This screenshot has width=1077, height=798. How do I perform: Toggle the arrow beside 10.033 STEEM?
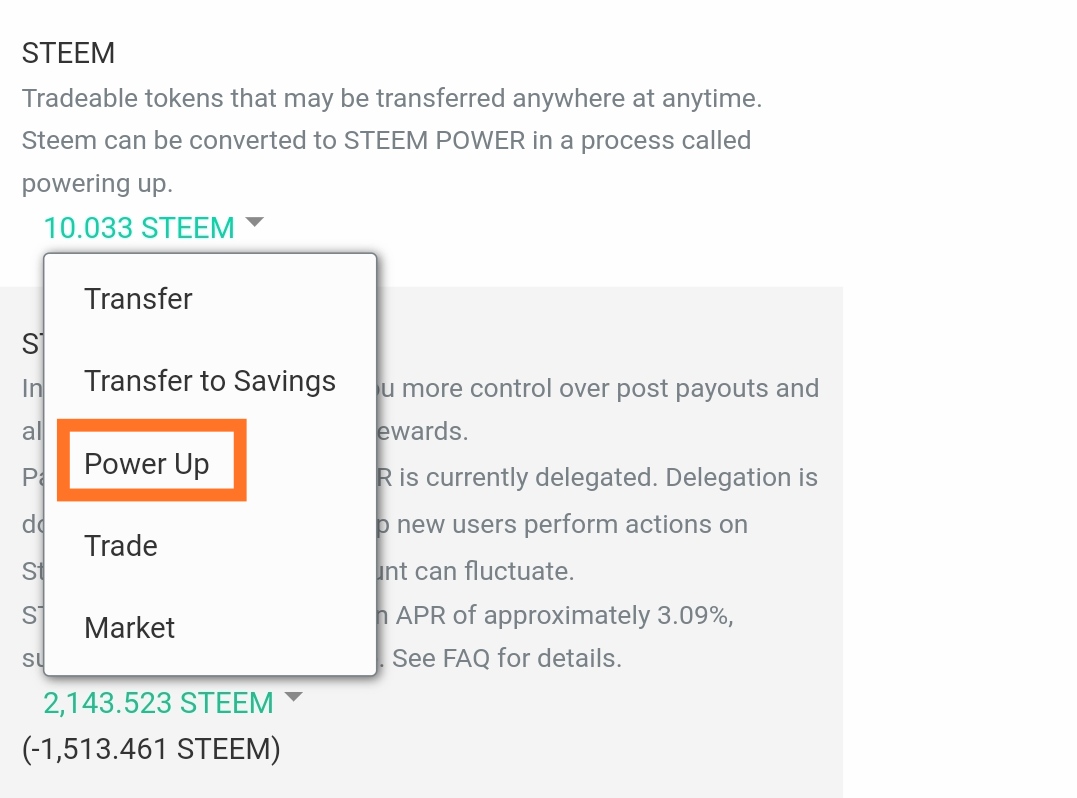255,223
